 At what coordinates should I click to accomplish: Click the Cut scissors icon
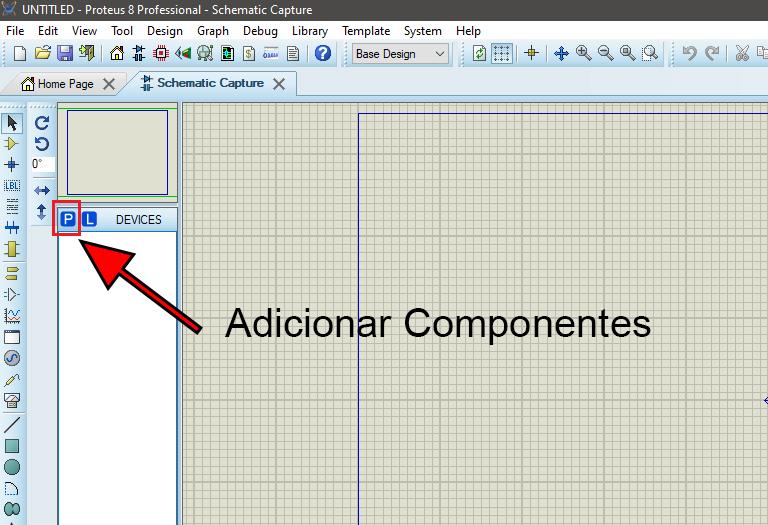(742, 53)
